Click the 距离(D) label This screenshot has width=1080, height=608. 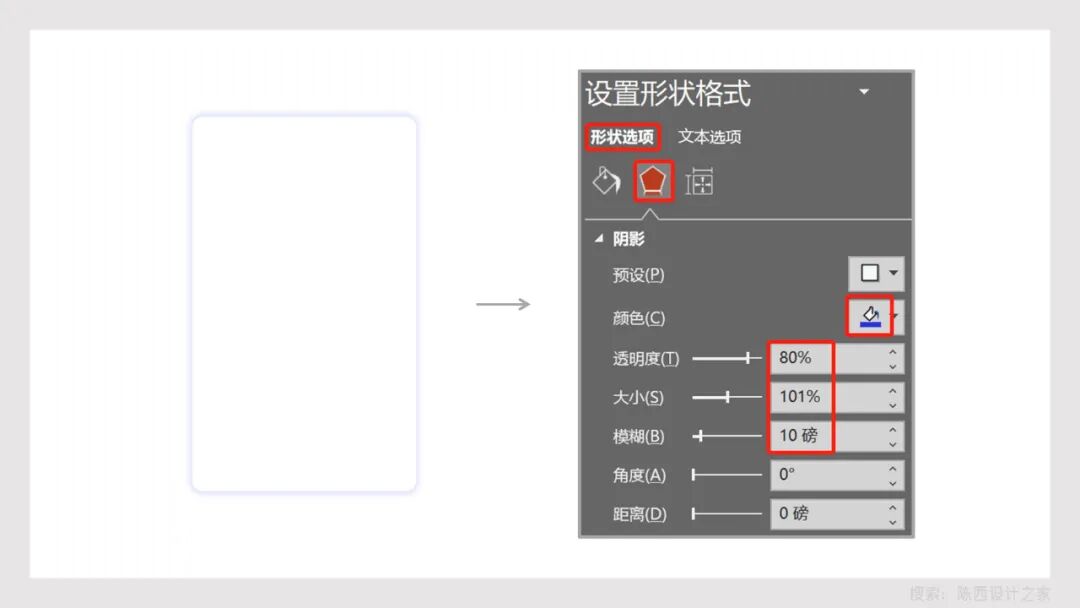[639, 514]
